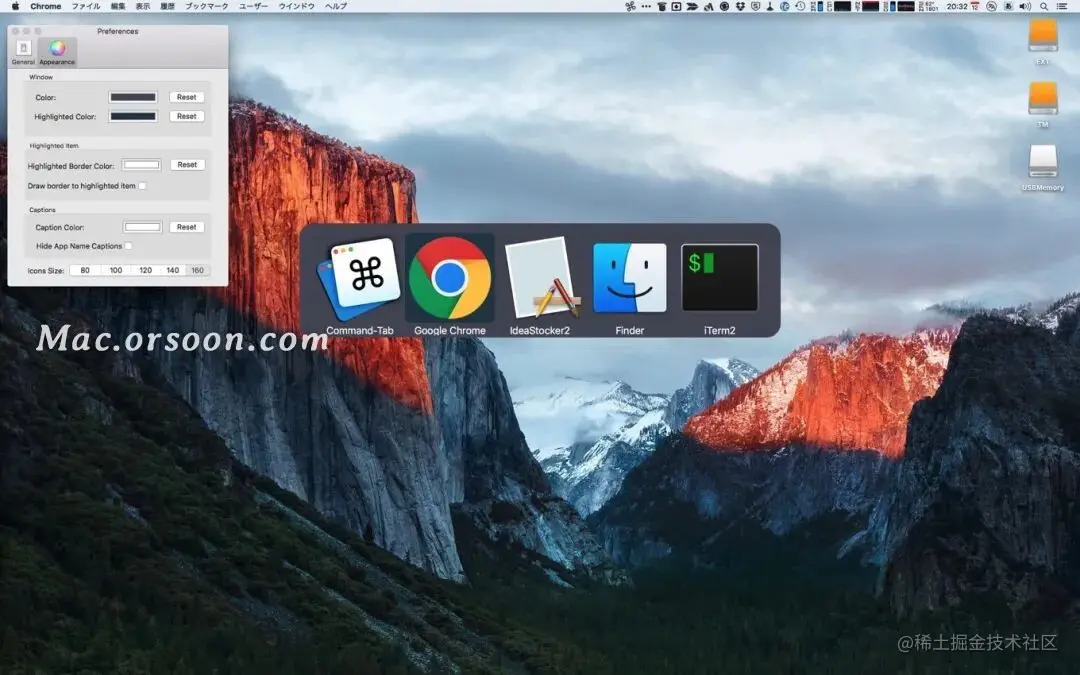Screen dimensions: 1080x675
Task: Open the ブックマーク menu
Action: point(207,6)
